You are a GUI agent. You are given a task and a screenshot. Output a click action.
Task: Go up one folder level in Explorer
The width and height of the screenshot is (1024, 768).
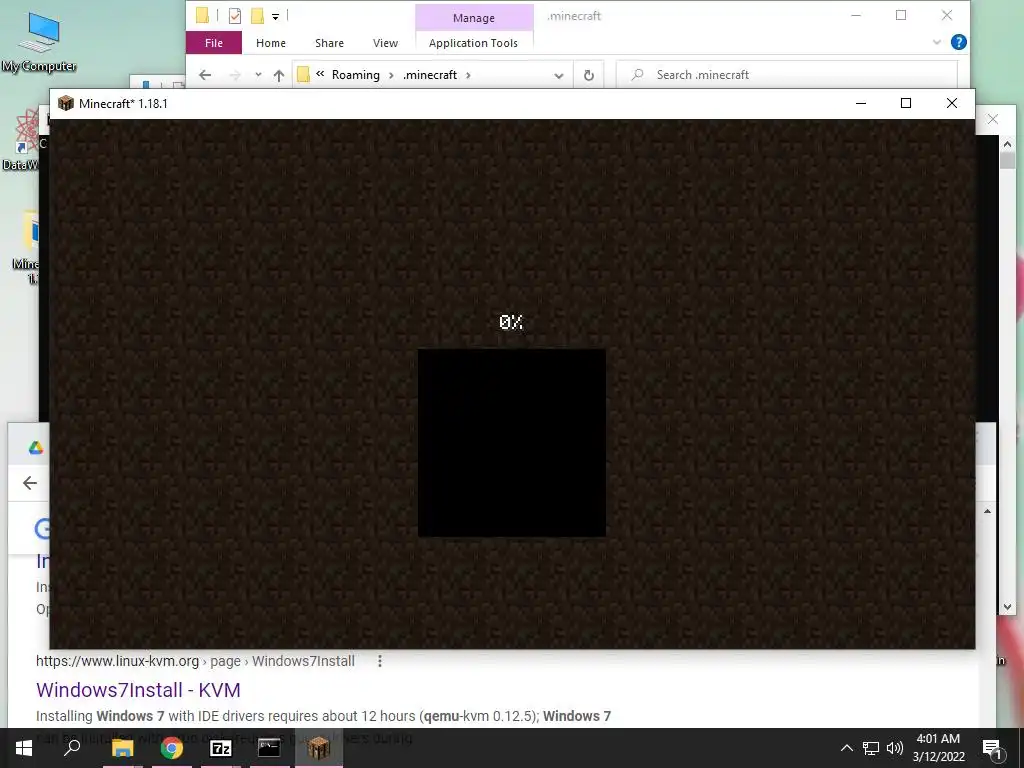(279, 75)
